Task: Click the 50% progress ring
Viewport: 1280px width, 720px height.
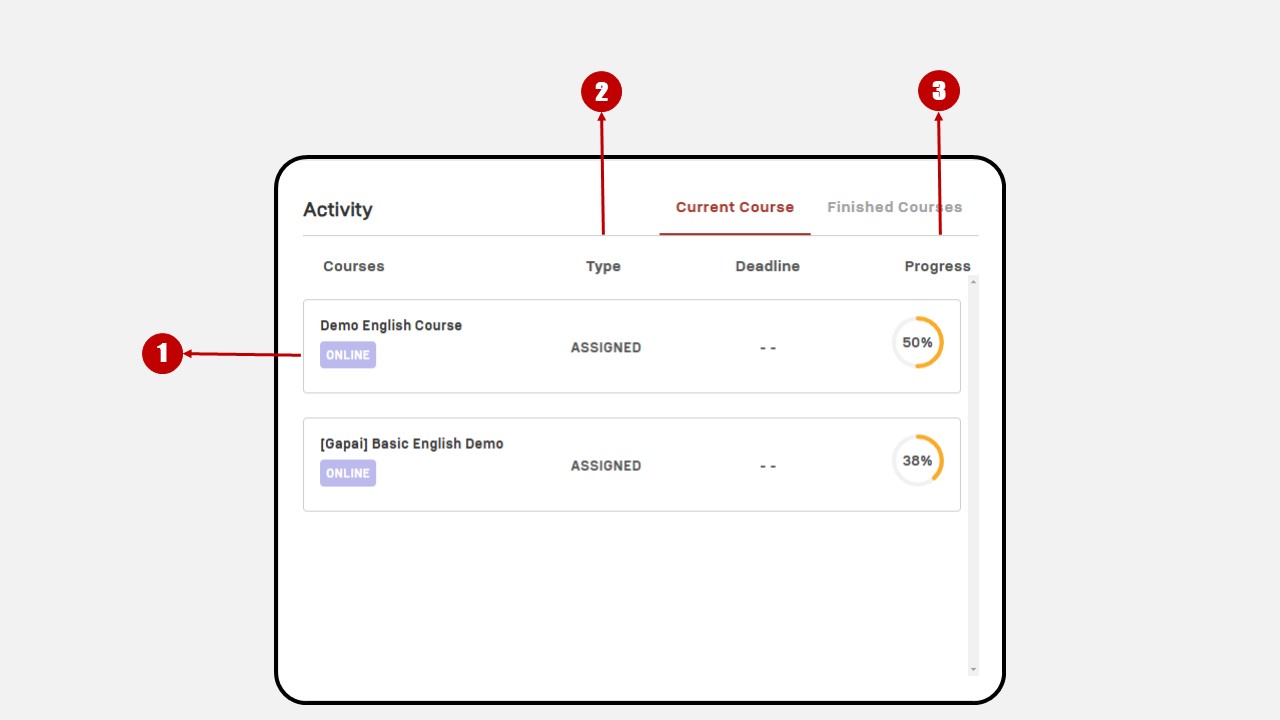Action: [x=917, y=342]
